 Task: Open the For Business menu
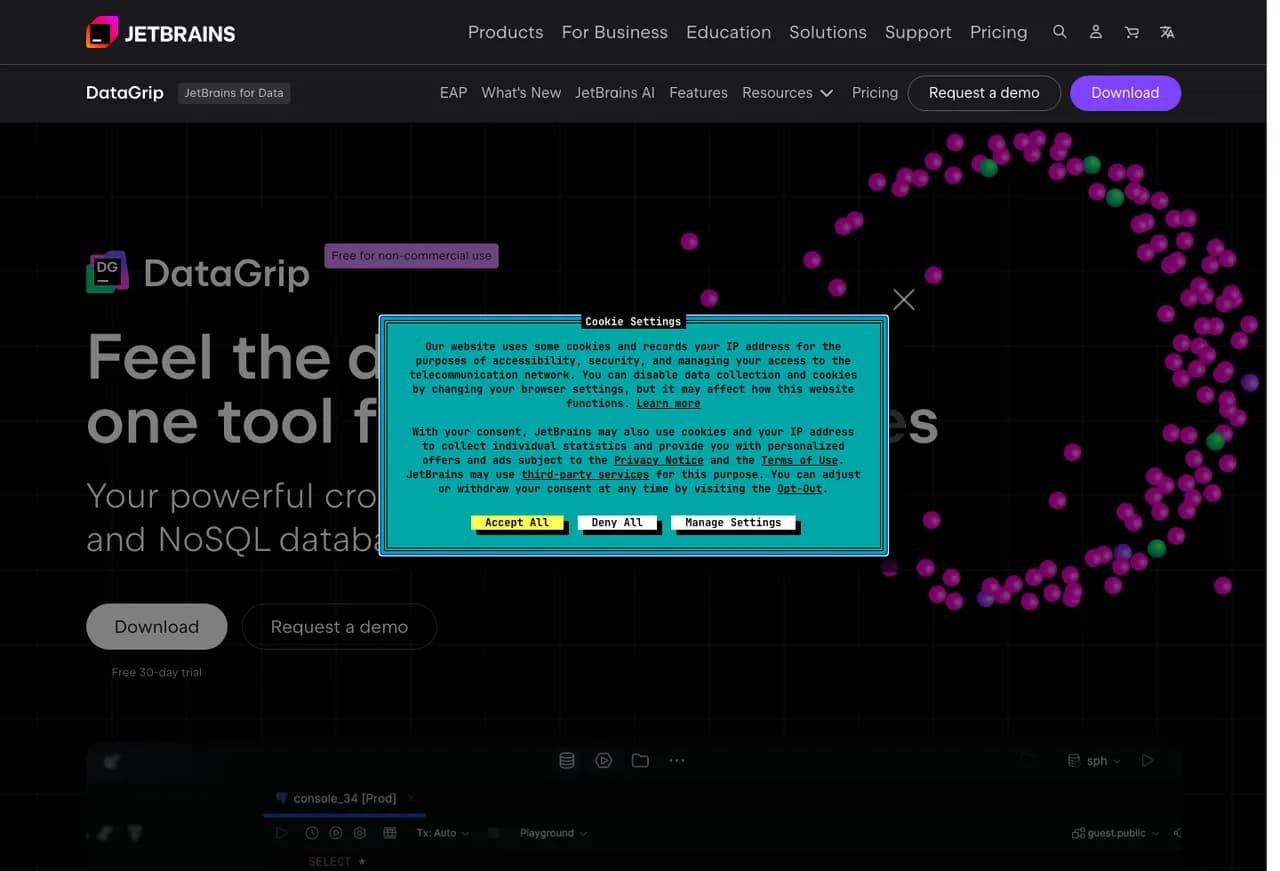tap(615, 32)
